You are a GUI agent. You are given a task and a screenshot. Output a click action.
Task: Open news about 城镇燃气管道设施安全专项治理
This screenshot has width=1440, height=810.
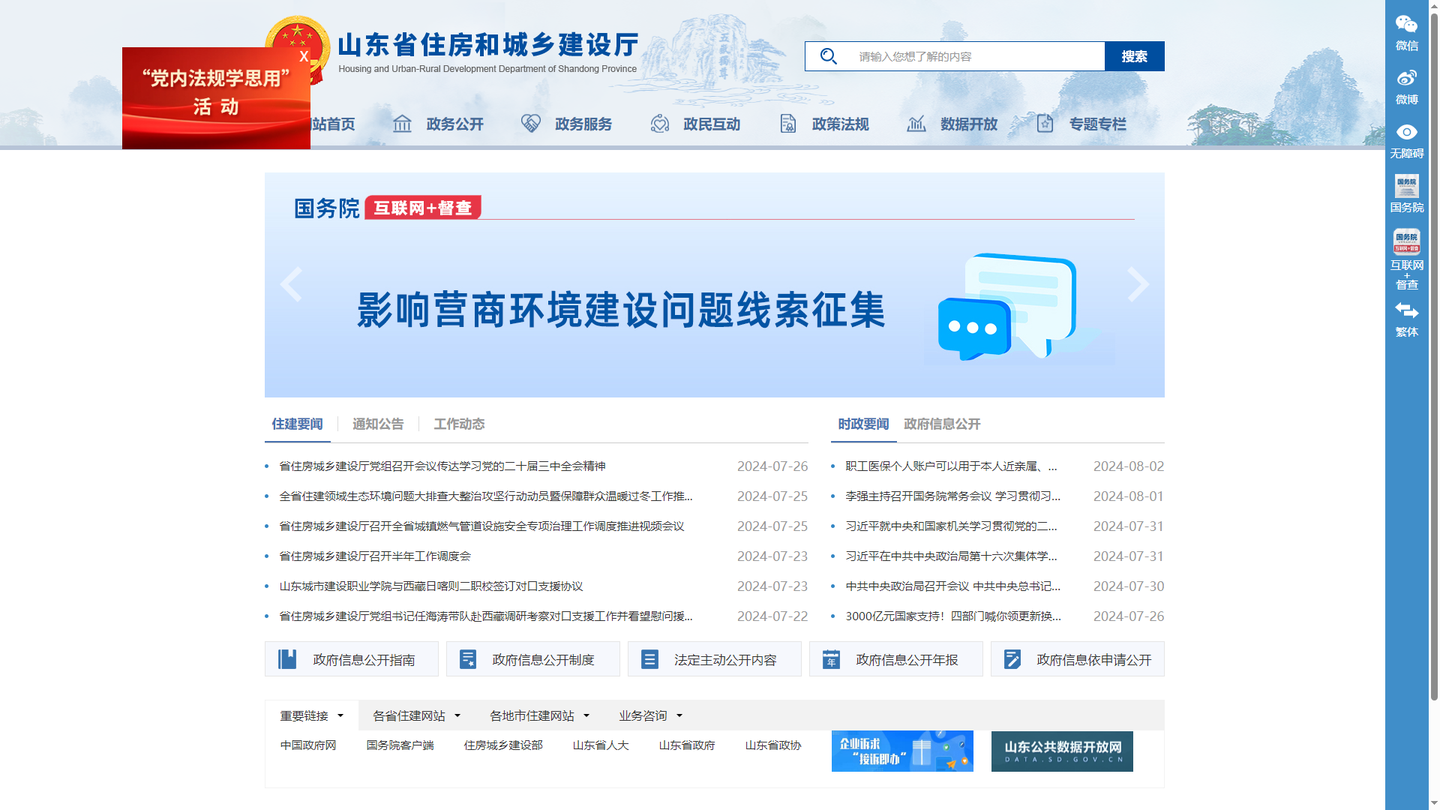(x=481, y=526)
